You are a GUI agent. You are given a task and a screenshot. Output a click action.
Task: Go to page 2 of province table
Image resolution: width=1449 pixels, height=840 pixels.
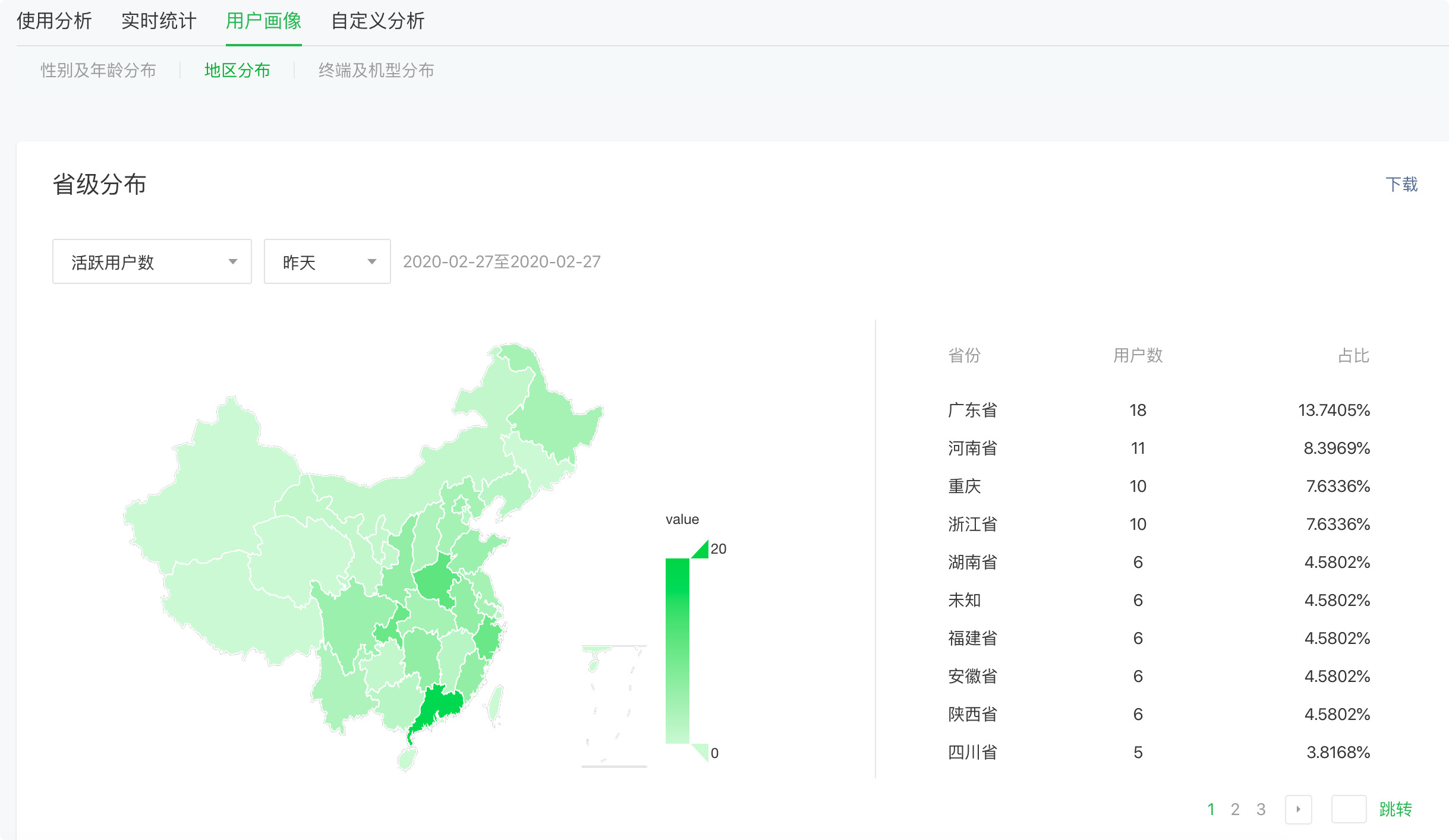(x=1235, y=809)
